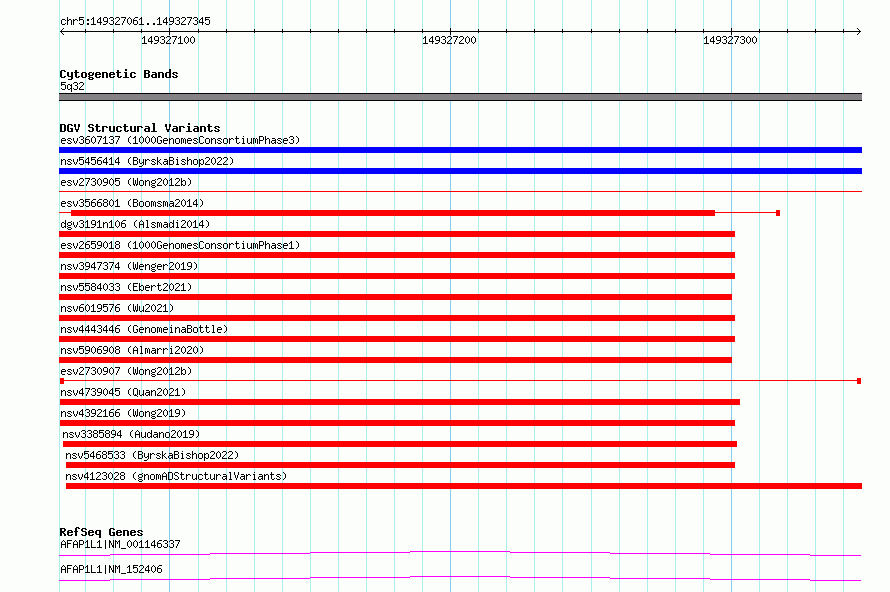Select the esv2659018 (1000GenomesConsortiumPhase1) label
Viewport: 890px width, 592px height.
point(180,245)
